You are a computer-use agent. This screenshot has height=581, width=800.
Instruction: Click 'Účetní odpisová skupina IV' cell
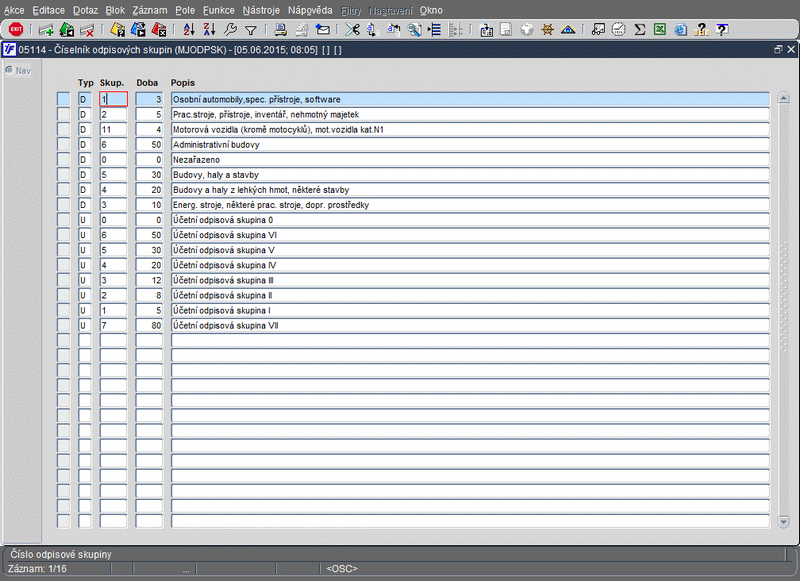470,265
